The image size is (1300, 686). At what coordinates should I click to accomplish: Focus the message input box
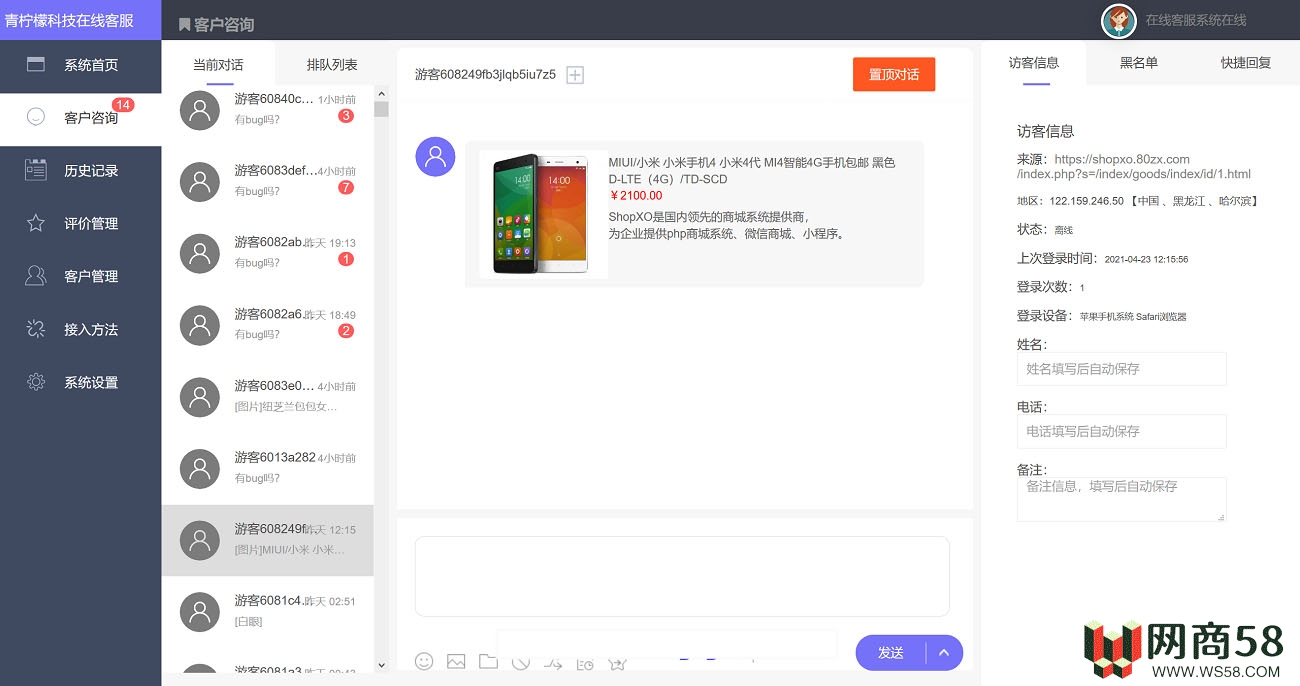682,576
